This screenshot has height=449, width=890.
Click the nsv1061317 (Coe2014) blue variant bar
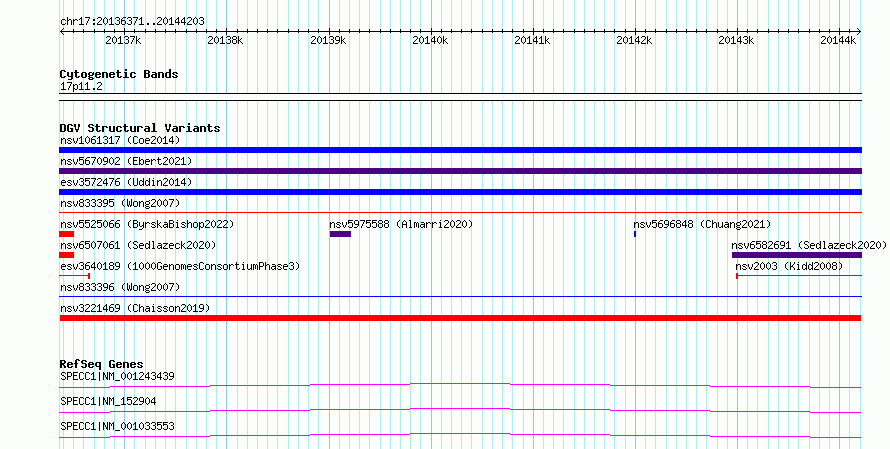coord(460,150)
